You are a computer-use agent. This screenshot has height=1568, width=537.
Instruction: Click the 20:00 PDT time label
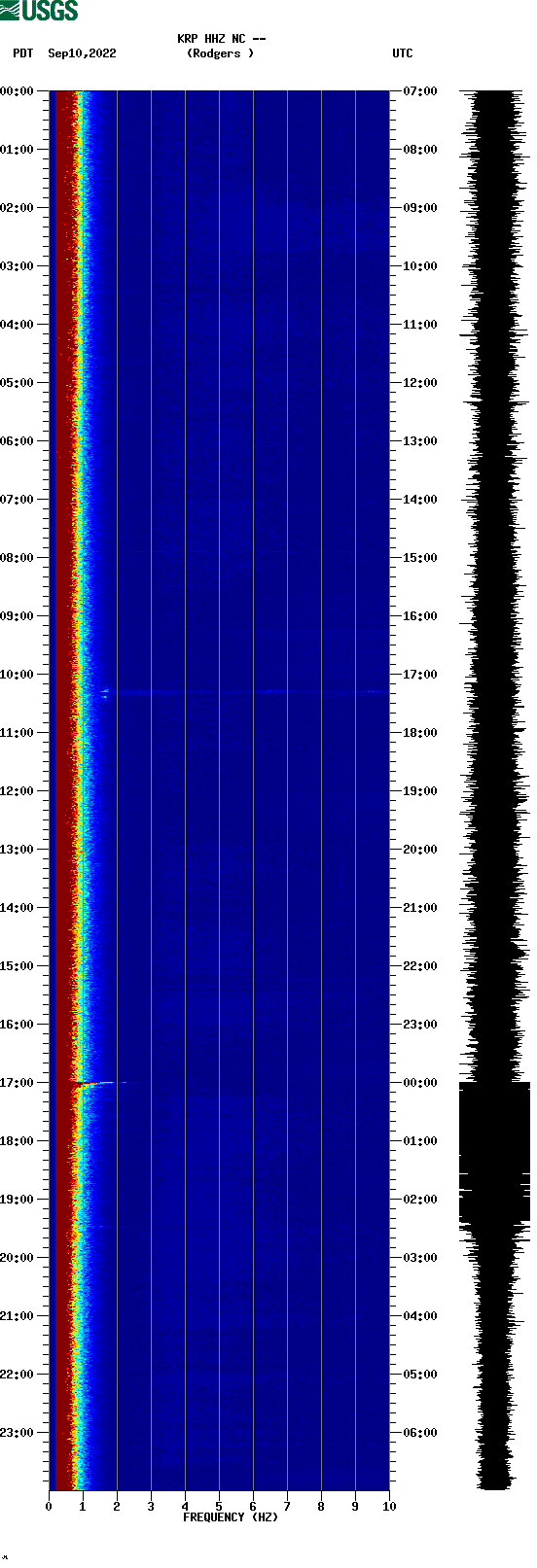click(17, 1258)
